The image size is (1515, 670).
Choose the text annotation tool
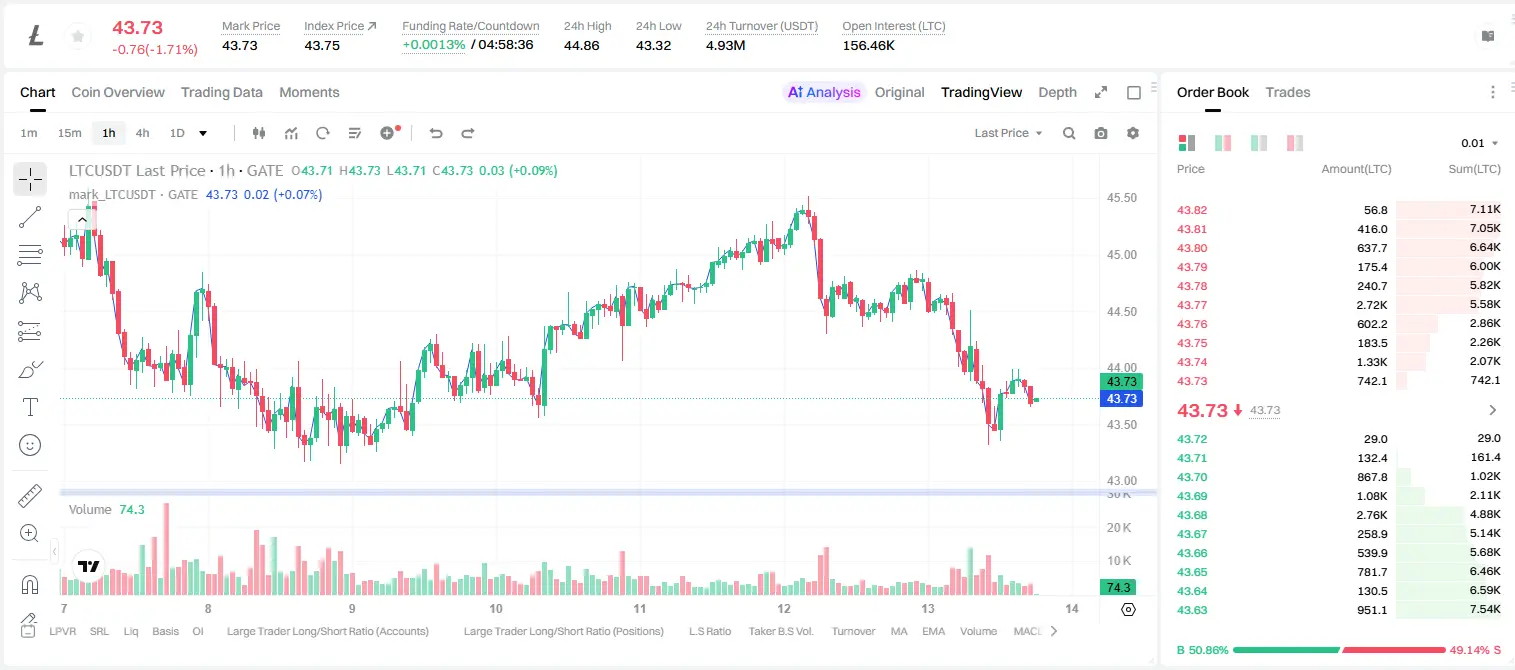click(x=30, y=407)
